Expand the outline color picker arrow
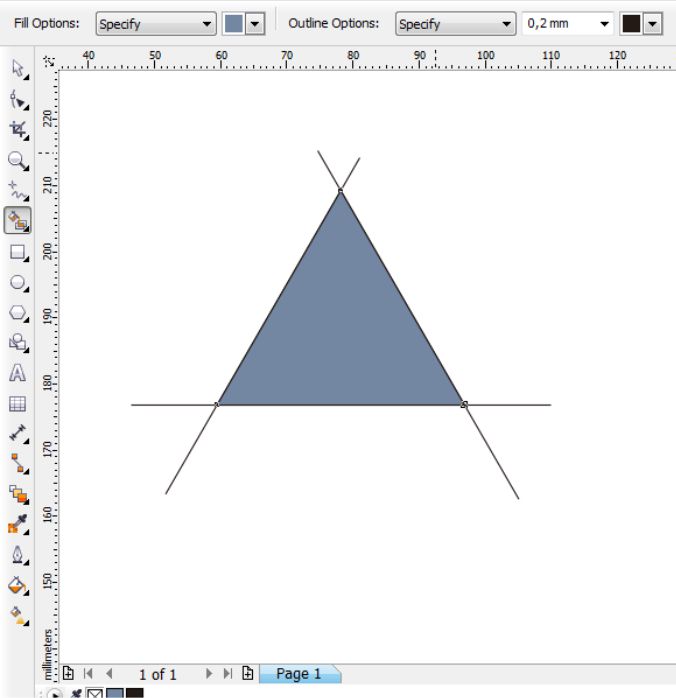Viewport: 676px width, 698px height. pyautogui.click(x=652, y=24)
